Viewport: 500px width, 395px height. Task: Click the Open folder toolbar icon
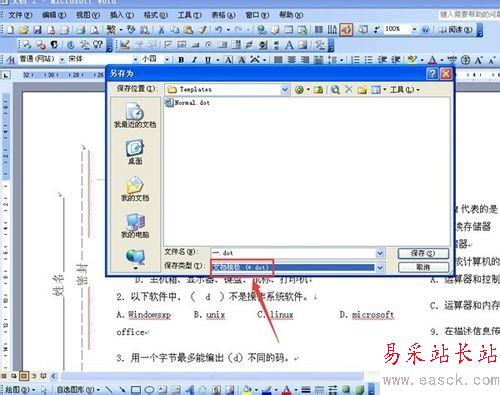[24, 30]
